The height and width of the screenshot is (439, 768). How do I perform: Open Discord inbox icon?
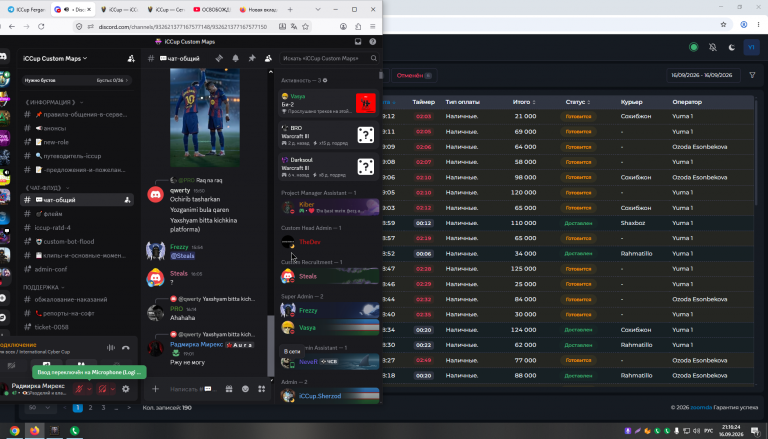pyautogui.click(x=358, y=42)
